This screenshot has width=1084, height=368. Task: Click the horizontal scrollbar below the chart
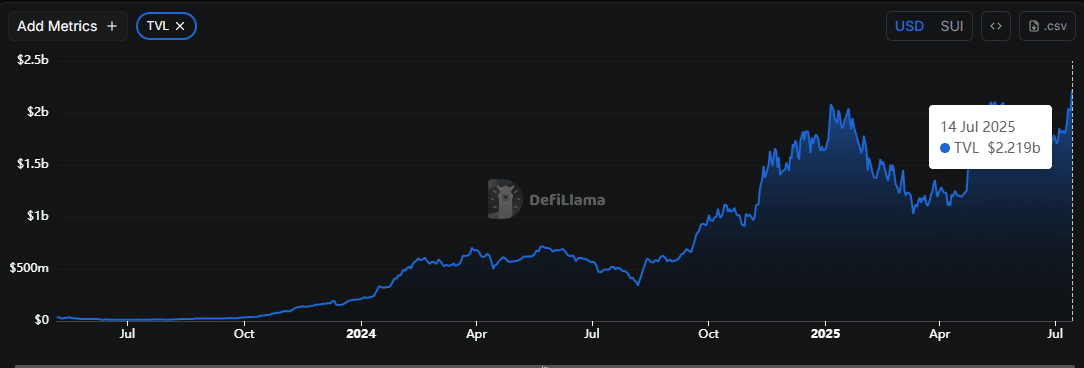coord(542,365)
